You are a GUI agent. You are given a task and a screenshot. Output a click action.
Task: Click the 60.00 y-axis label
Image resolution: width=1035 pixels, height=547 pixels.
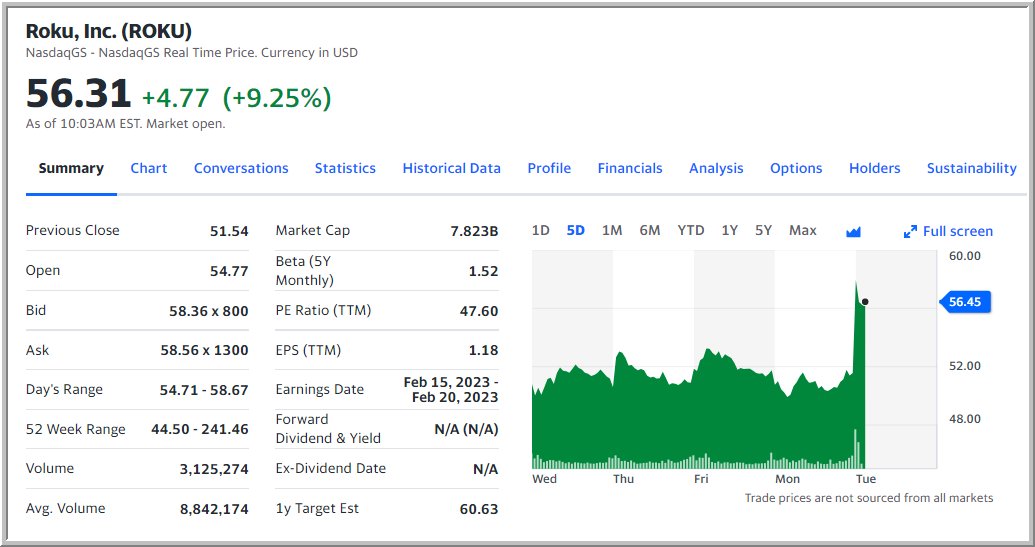pos(964,255)
